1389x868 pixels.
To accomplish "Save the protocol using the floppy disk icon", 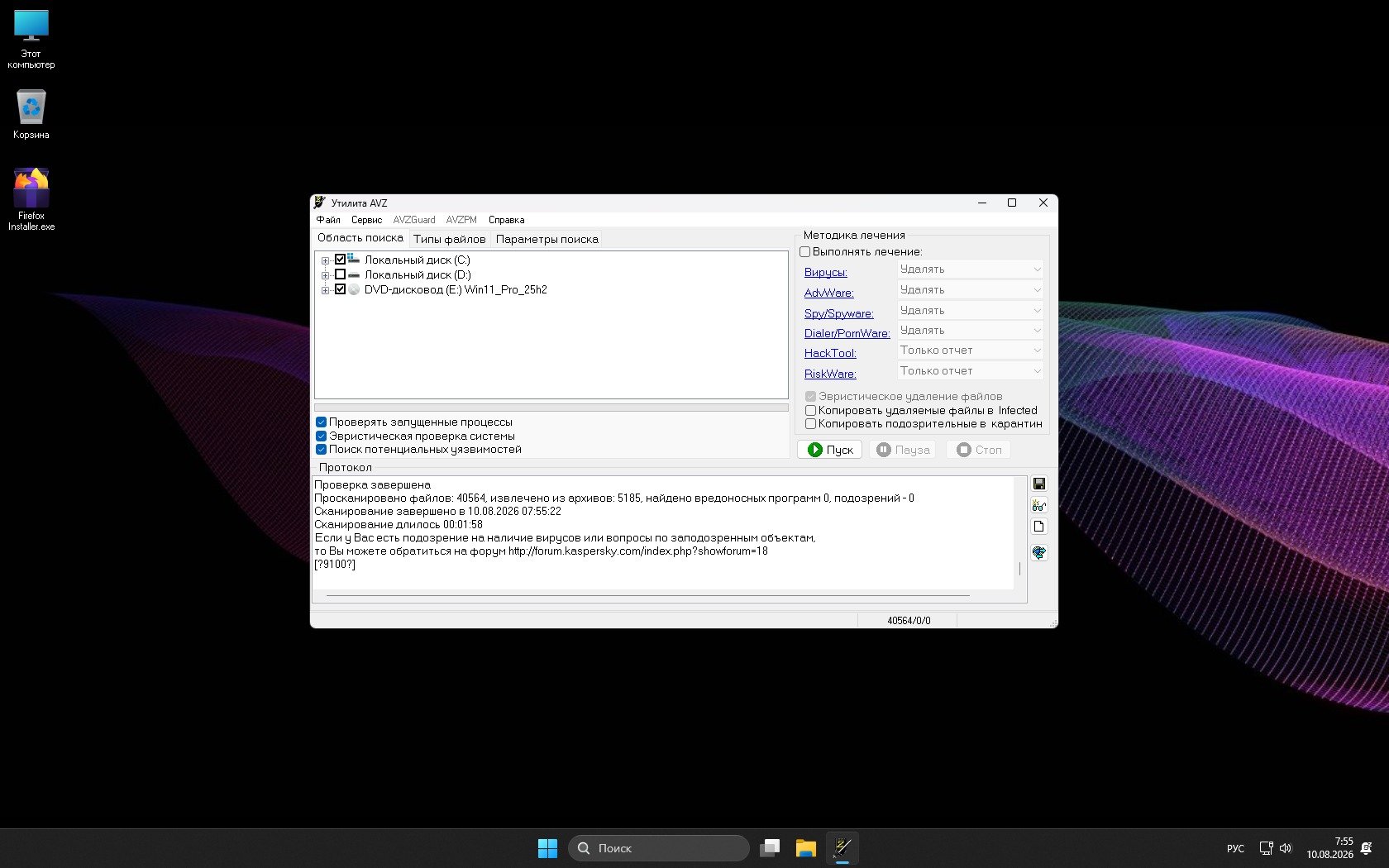I will pyautogui.click(x=1039, y=484).
